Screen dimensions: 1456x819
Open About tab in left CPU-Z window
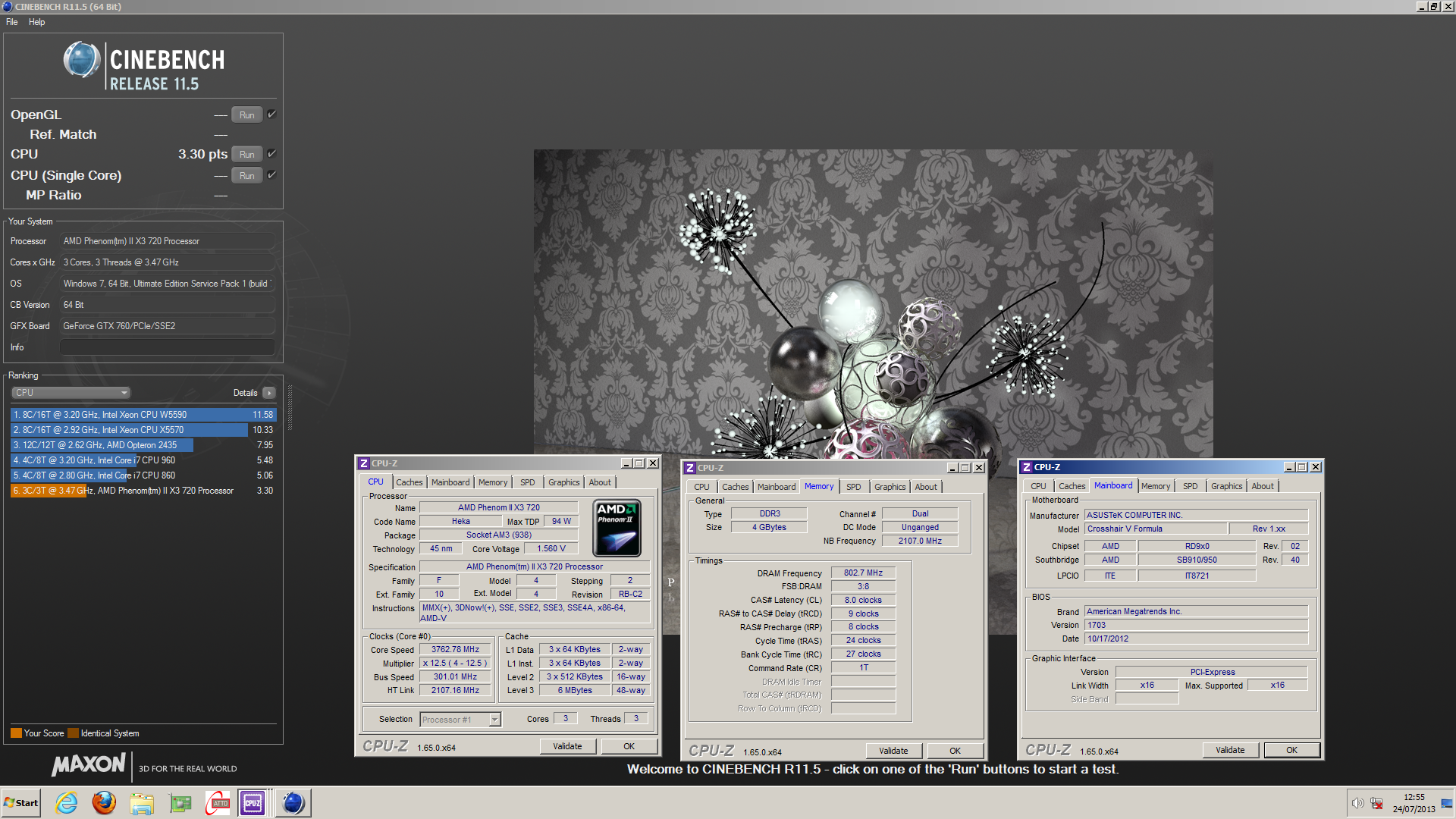600,482
